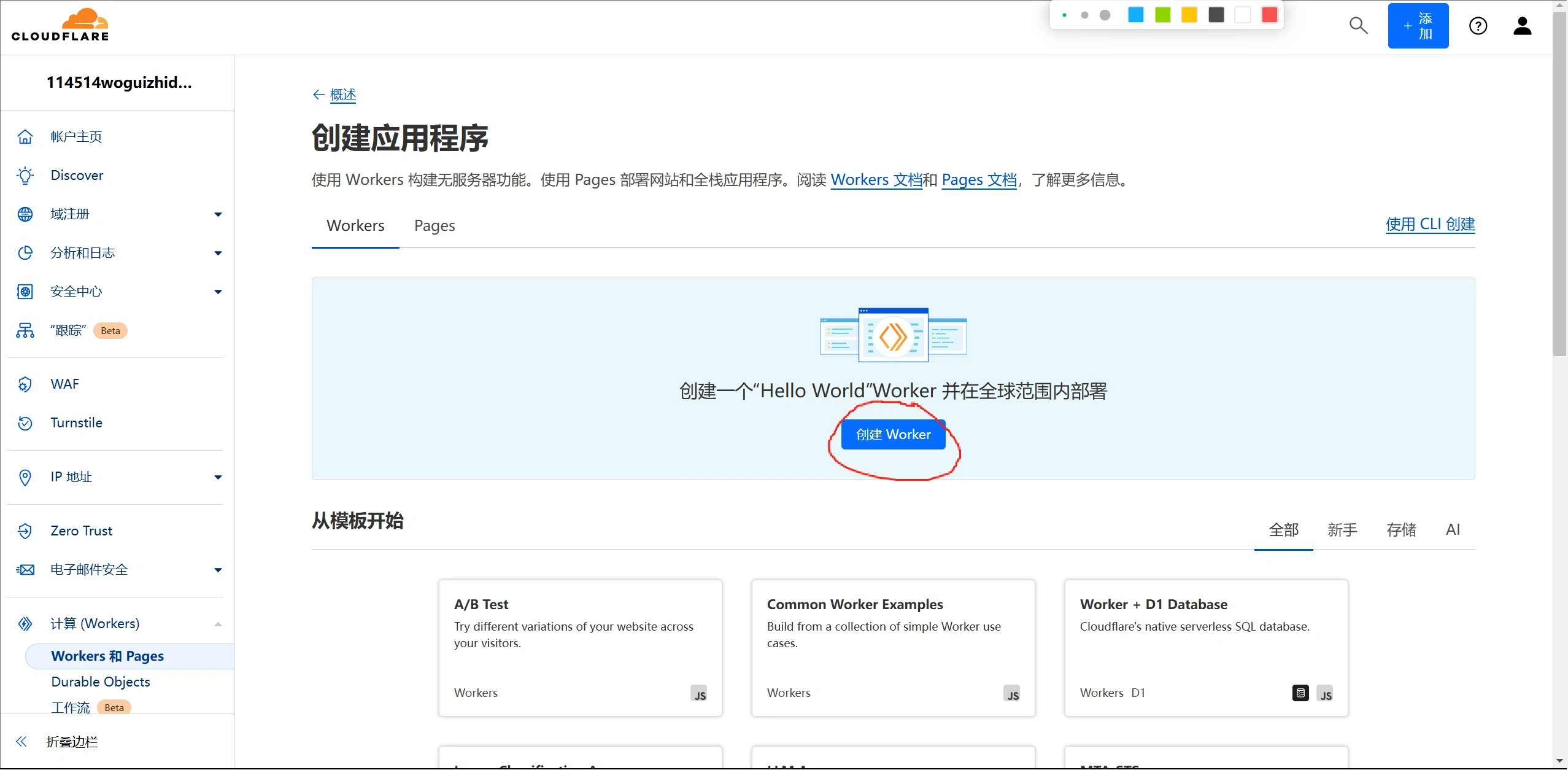Click the home icon for 帐户主页

pyautogui.click(x=25, y=136)
